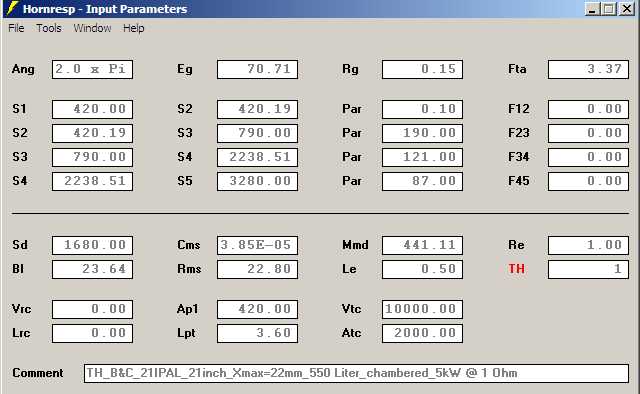The height and width of the screenshot is (394, 640).
Task: Click the F12 input field
Action: 588,109
